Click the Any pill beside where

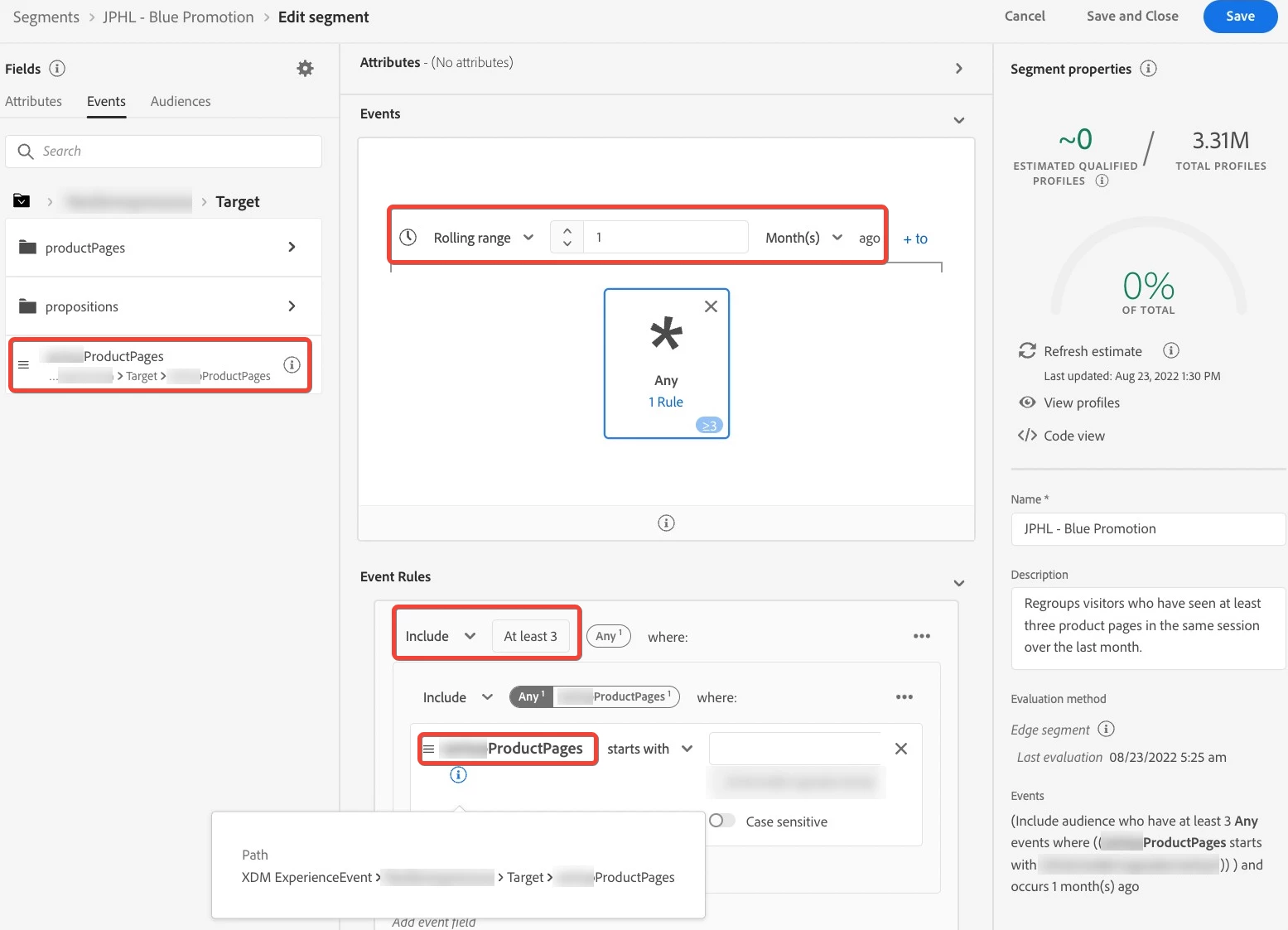tap(609, 636)
